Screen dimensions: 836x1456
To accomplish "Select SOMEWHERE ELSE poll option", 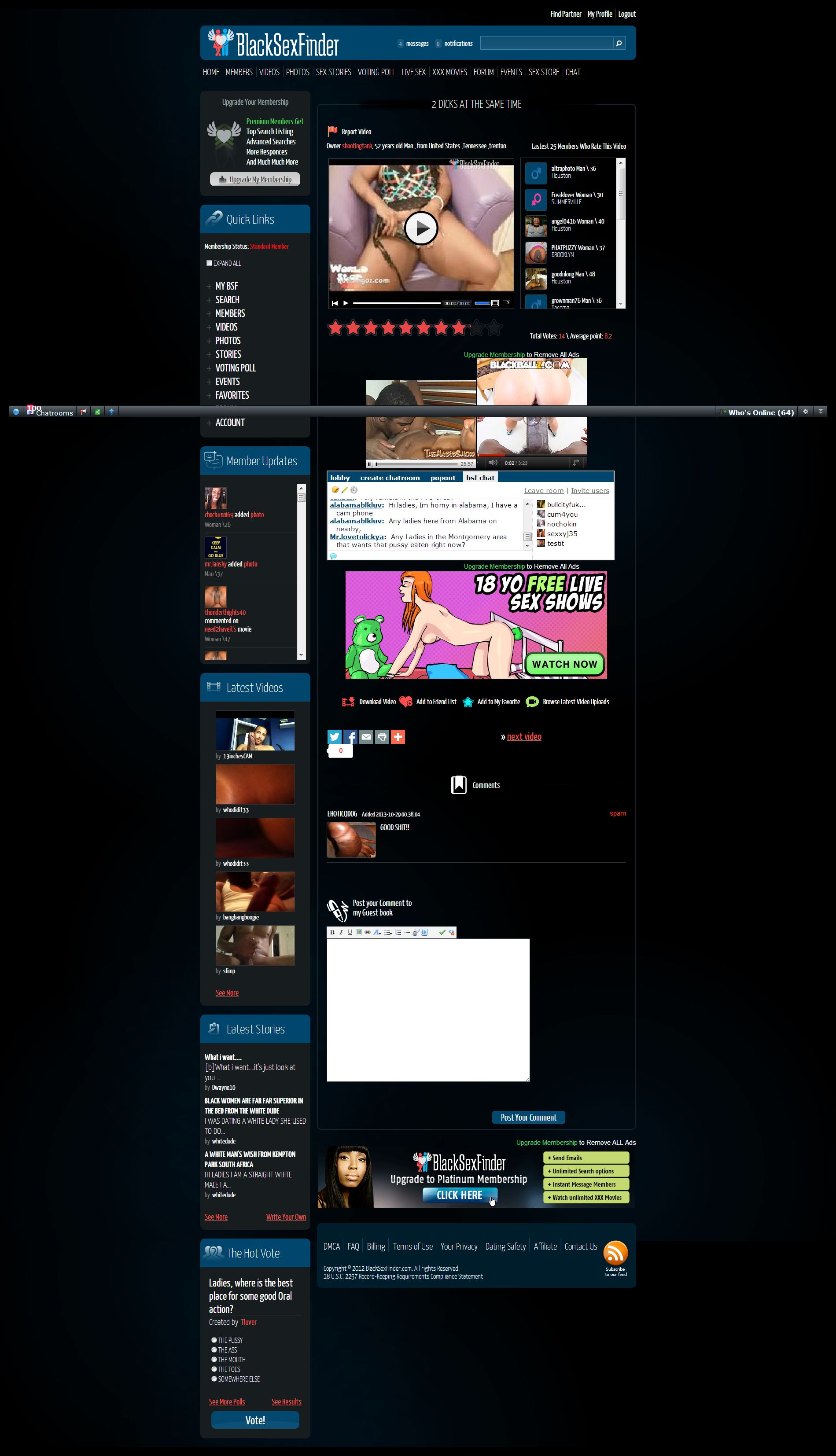I will 214,1379.
